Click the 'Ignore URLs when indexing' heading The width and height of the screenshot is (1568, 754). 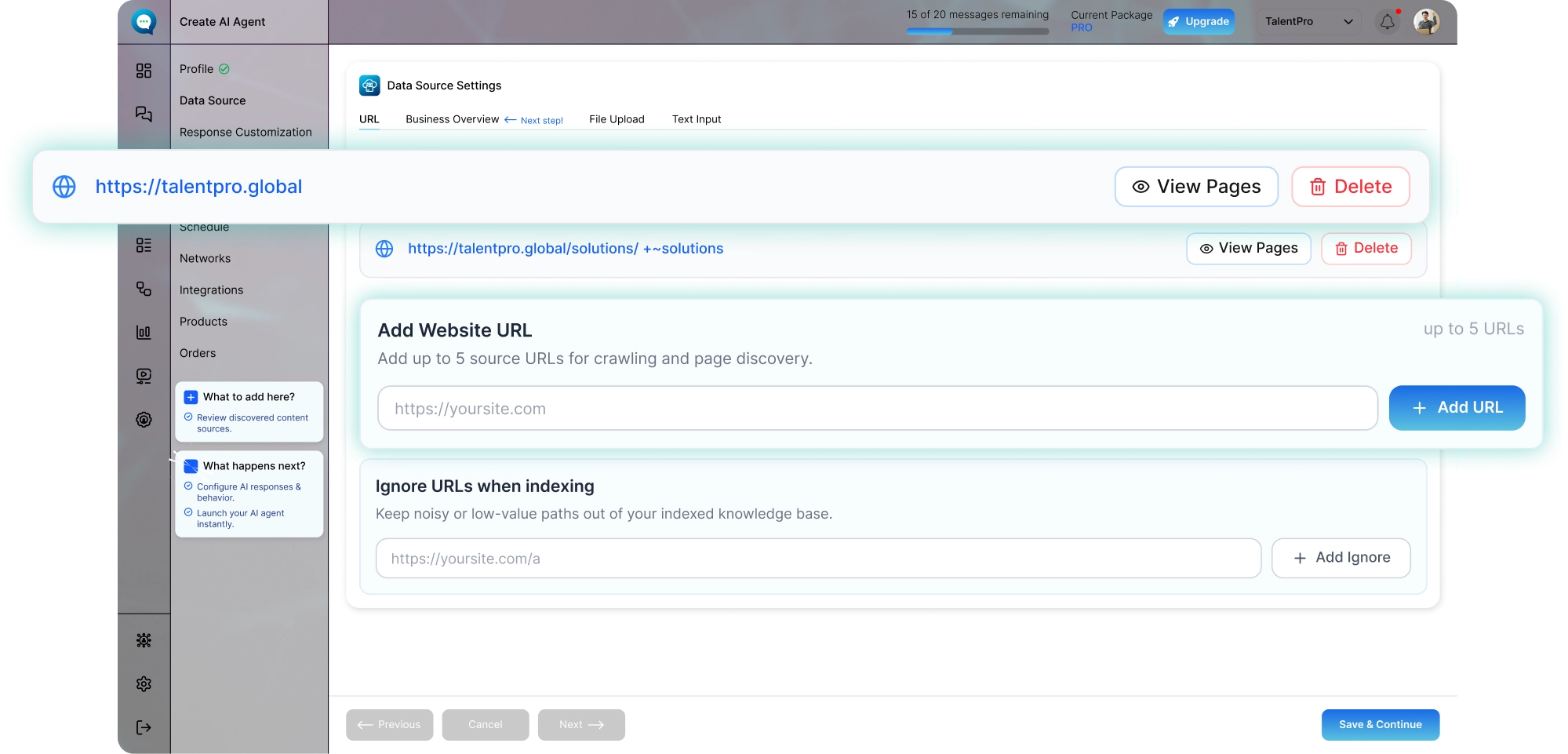point(485,486)
